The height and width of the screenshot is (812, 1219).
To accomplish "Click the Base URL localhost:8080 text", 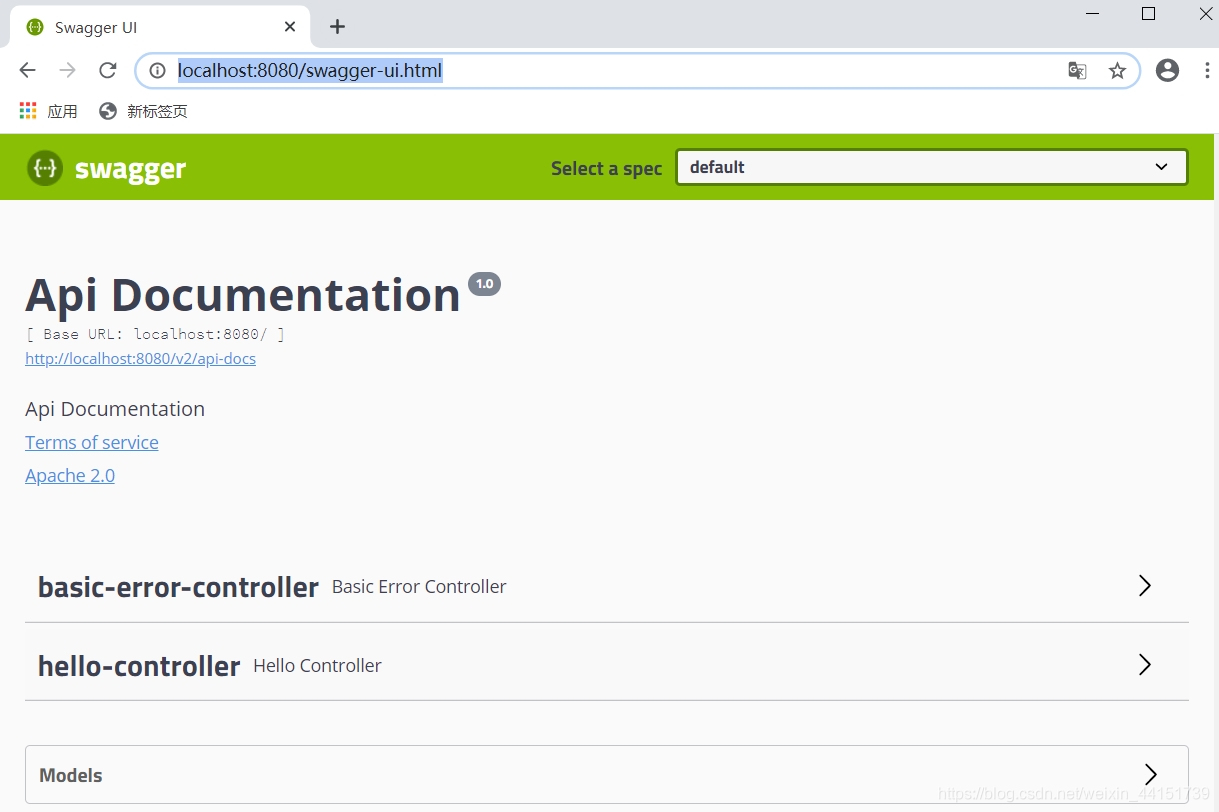I will coord(155,334).
